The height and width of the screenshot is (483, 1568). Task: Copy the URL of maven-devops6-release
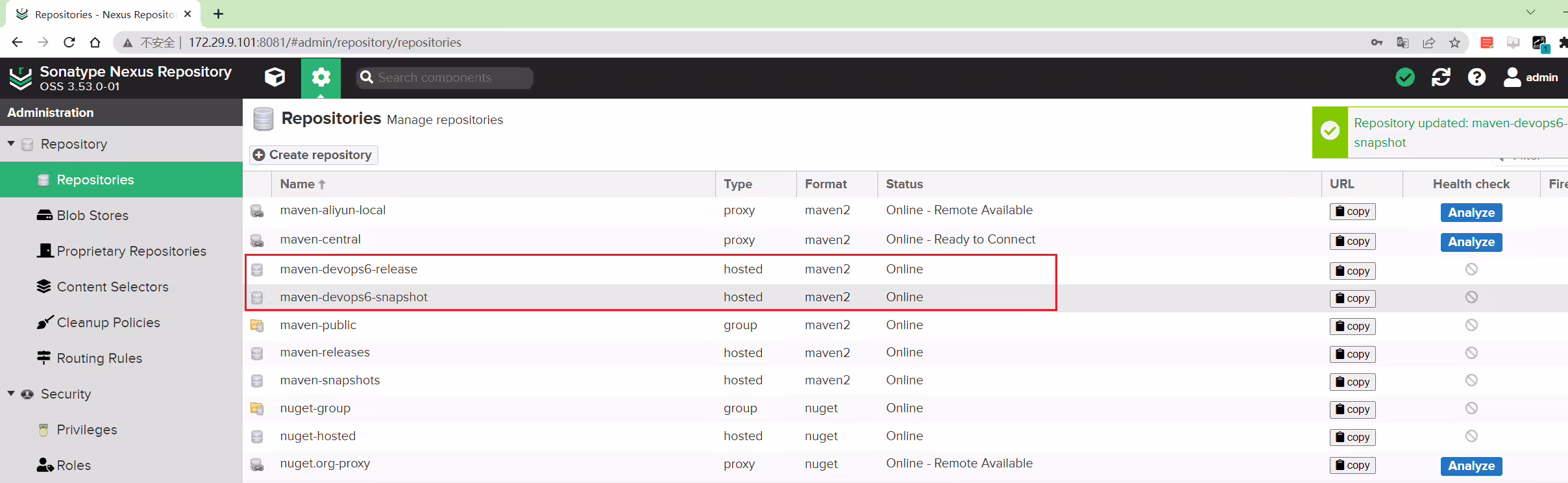(1353, 271)
